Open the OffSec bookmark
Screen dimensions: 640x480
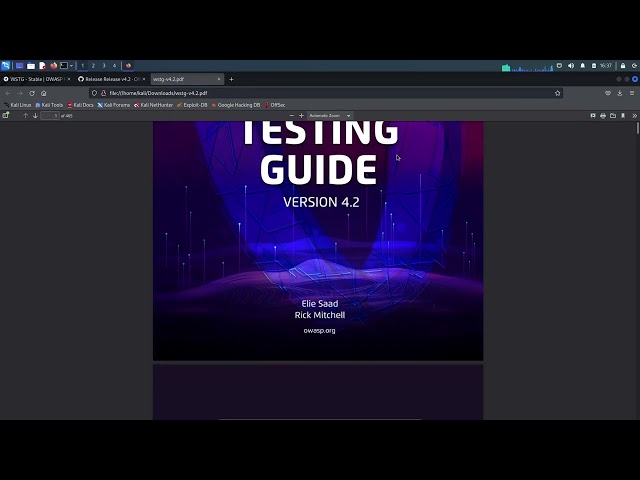click(275, 105)
